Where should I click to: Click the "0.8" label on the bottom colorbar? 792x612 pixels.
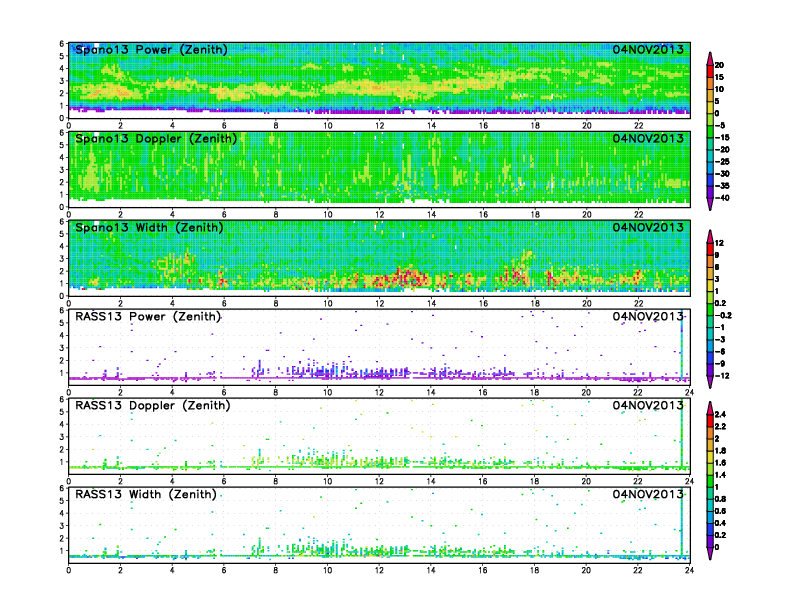click(x=720, y=499)
